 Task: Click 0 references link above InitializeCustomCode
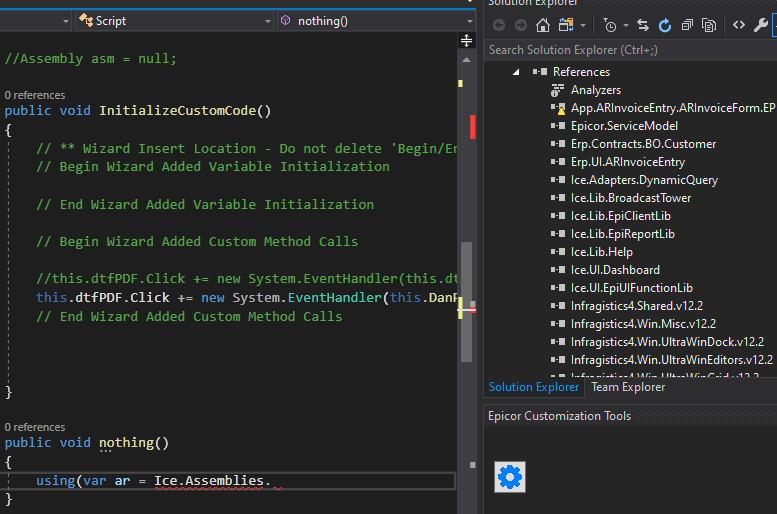pos(35,95)
